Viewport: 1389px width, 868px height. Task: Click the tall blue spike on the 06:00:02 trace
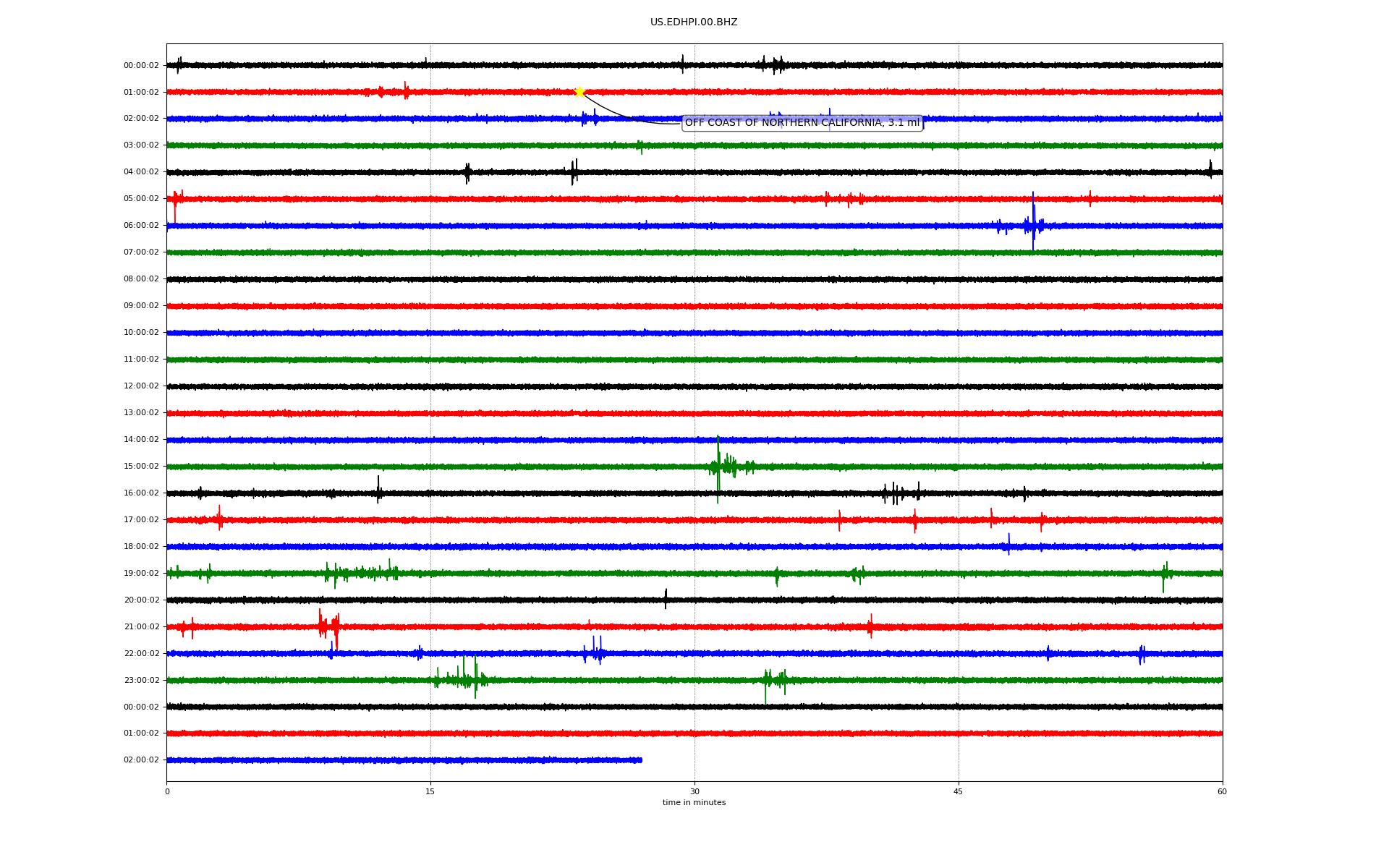pos(1033,221)
